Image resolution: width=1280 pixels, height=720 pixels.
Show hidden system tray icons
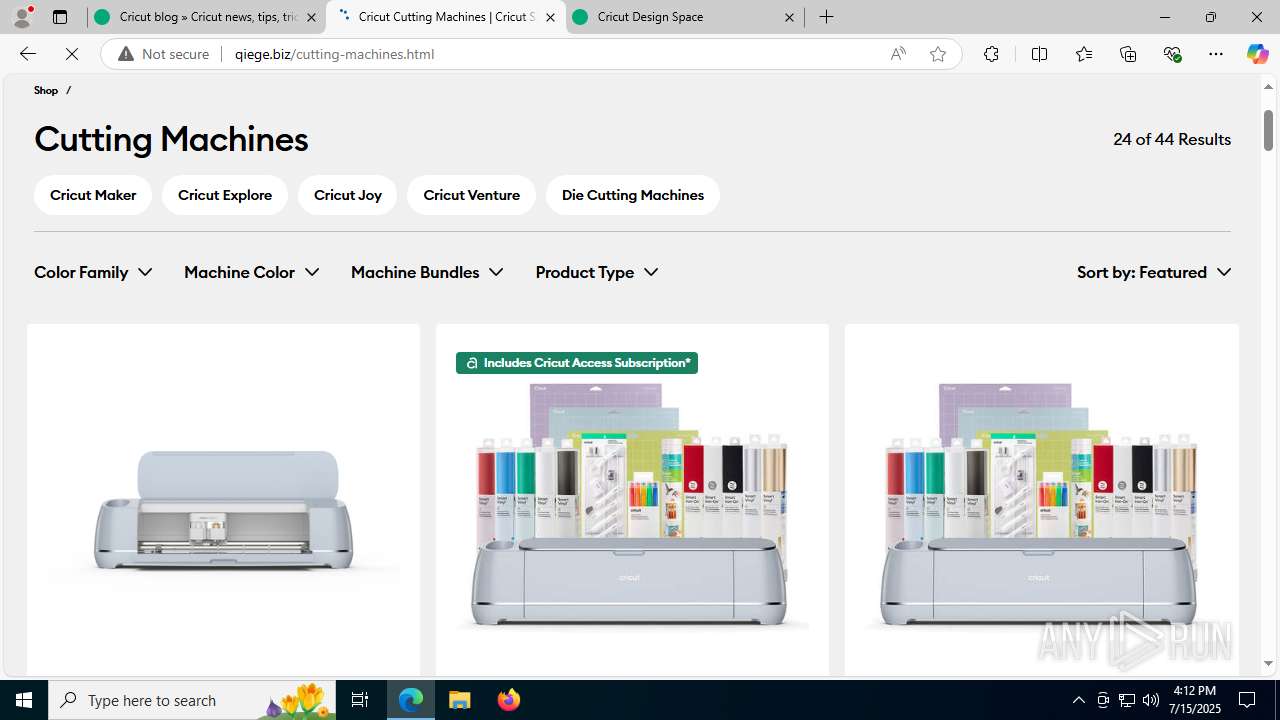click(x=1078, y=700)
